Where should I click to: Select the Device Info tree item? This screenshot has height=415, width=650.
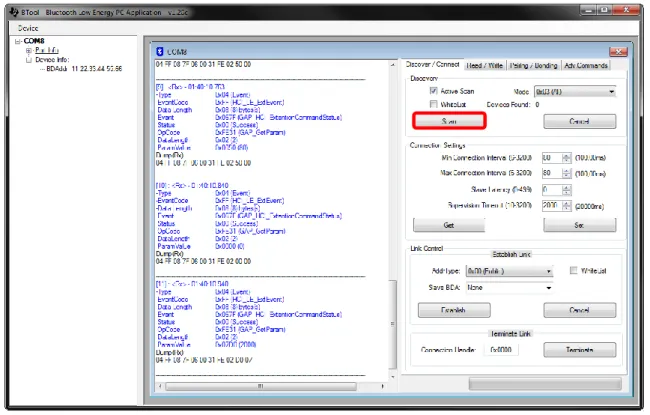(52, 59)
